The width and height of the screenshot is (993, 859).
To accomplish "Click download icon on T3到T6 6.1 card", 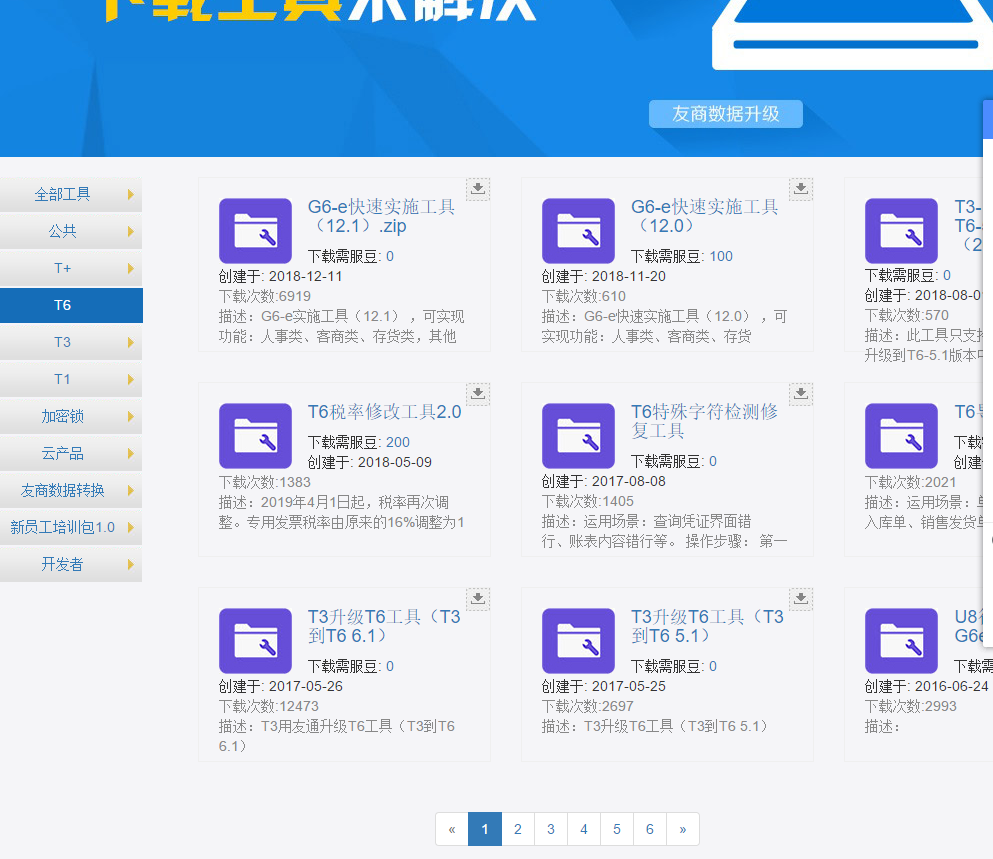I will pyautogui.click(x=478, y=599).
